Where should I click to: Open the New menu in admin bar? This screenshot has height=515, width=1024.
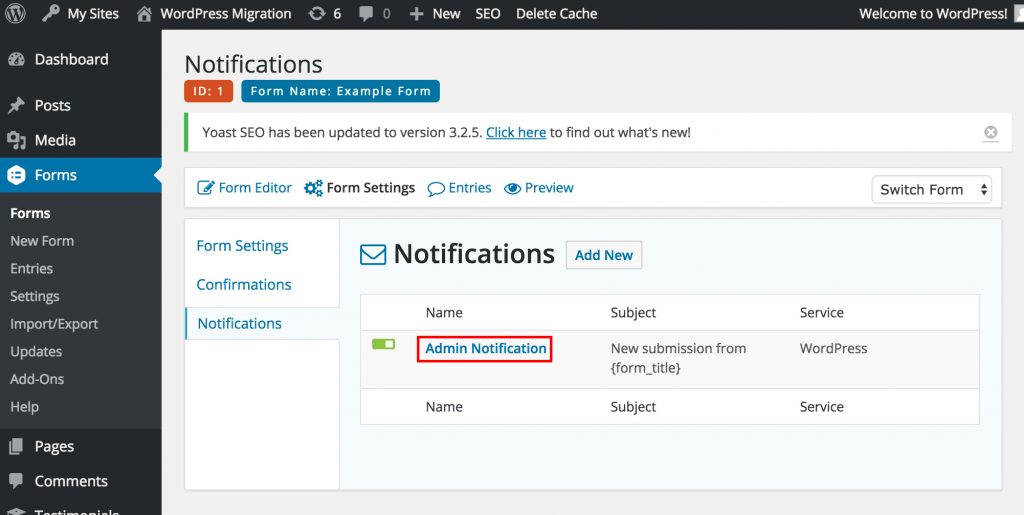[x=447, y=14]
